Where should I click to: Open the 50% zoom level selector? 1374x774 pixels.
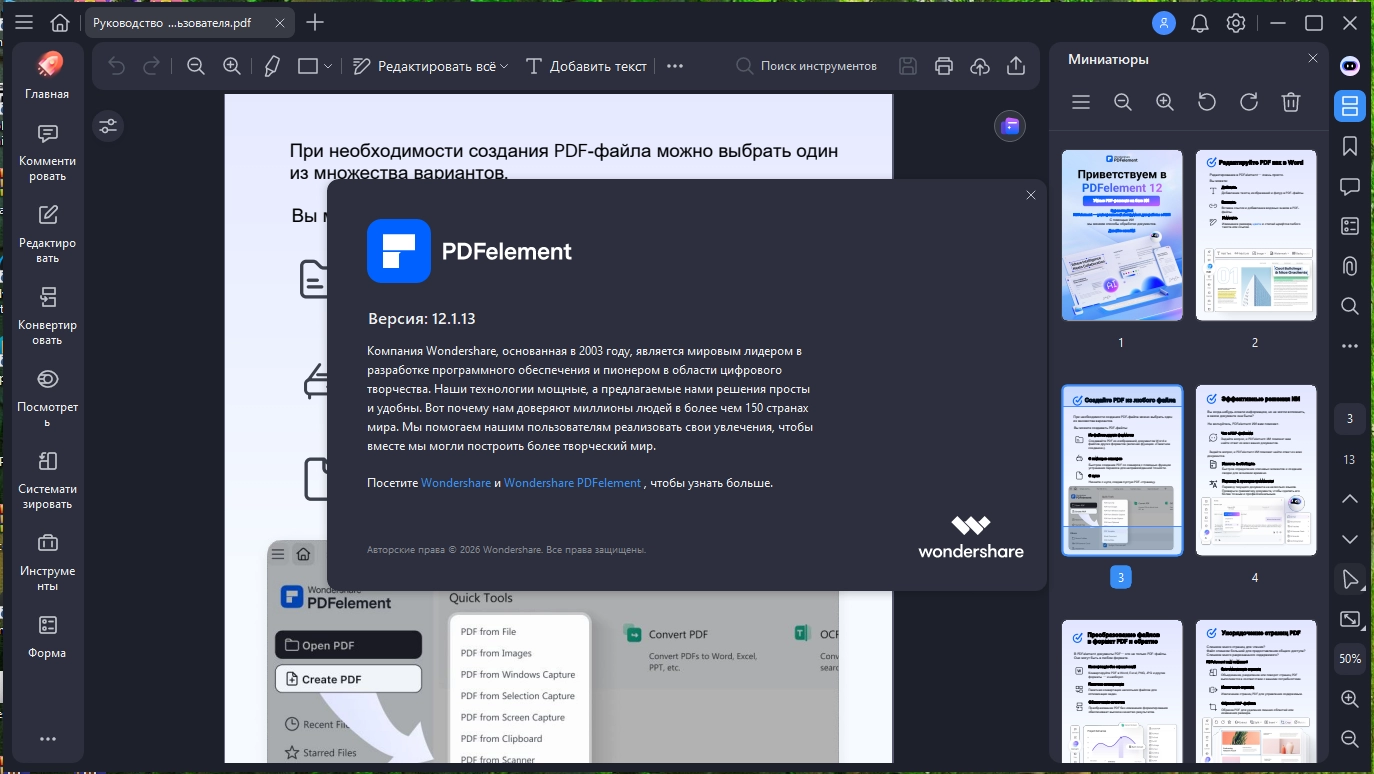1350,659
